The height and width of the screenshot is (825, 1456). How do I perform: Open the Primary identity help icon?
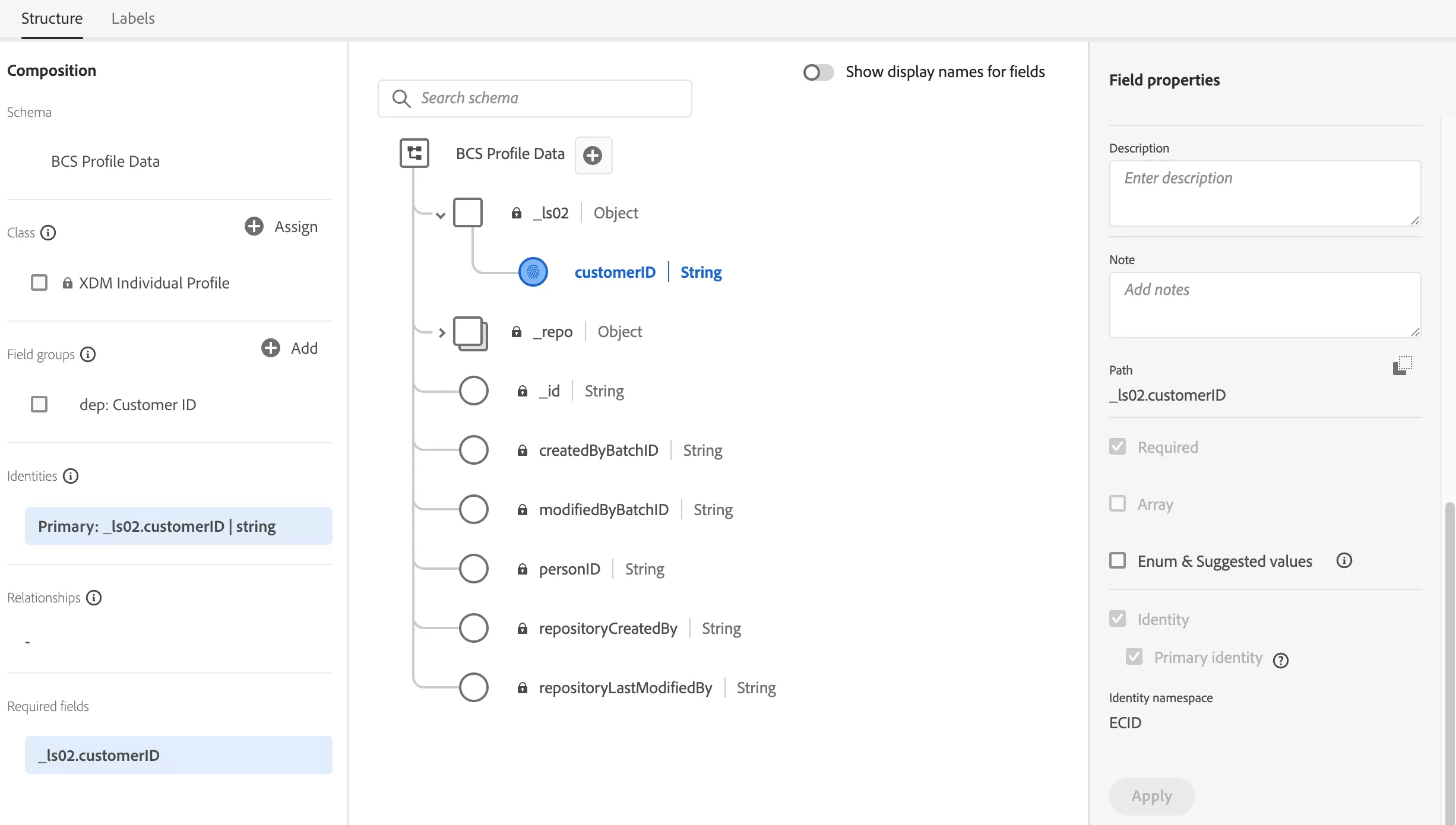coord(1281,660)
